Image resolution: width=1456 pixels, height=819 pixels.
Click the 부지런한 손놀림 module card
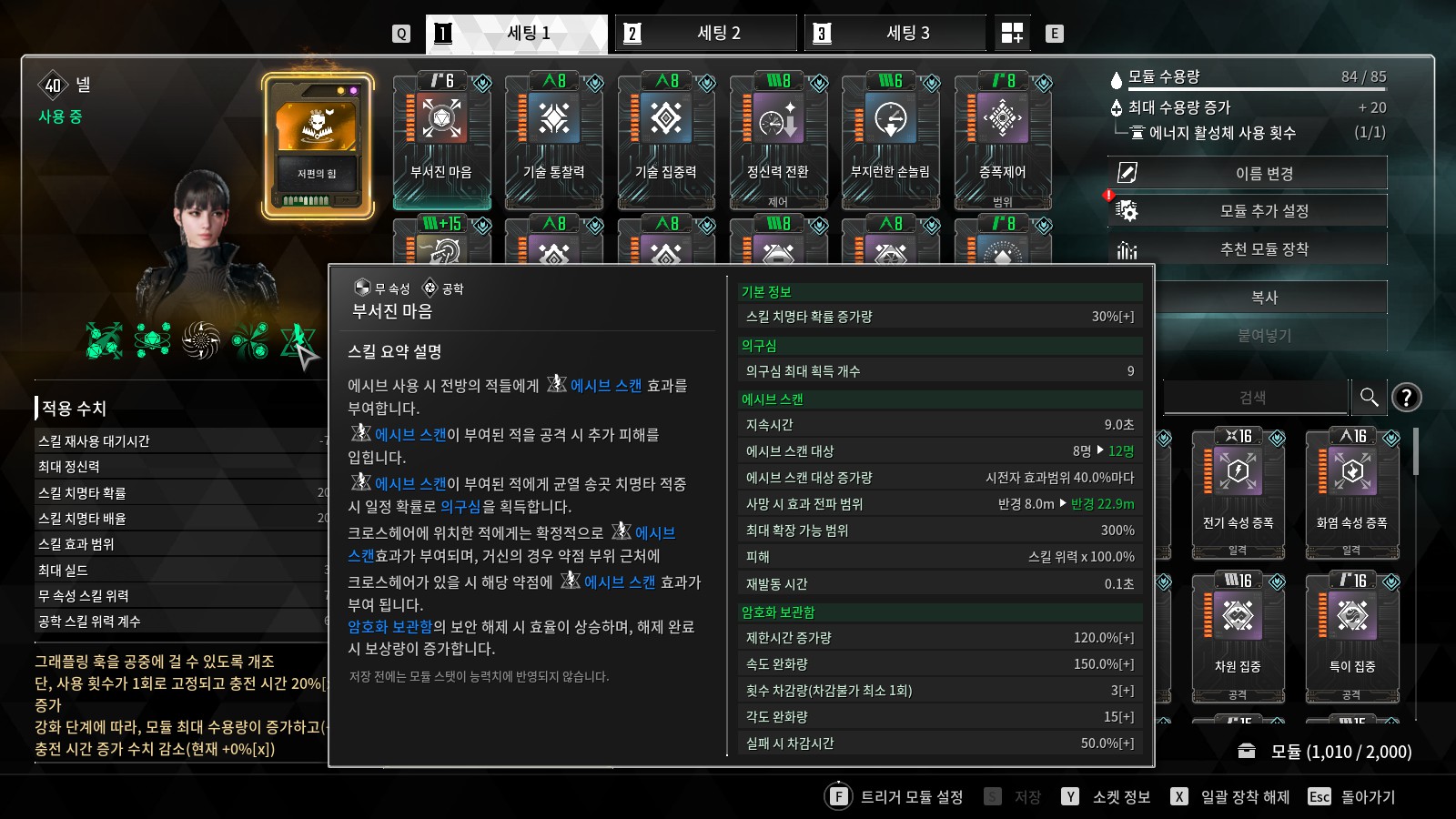tap(891, 141)
